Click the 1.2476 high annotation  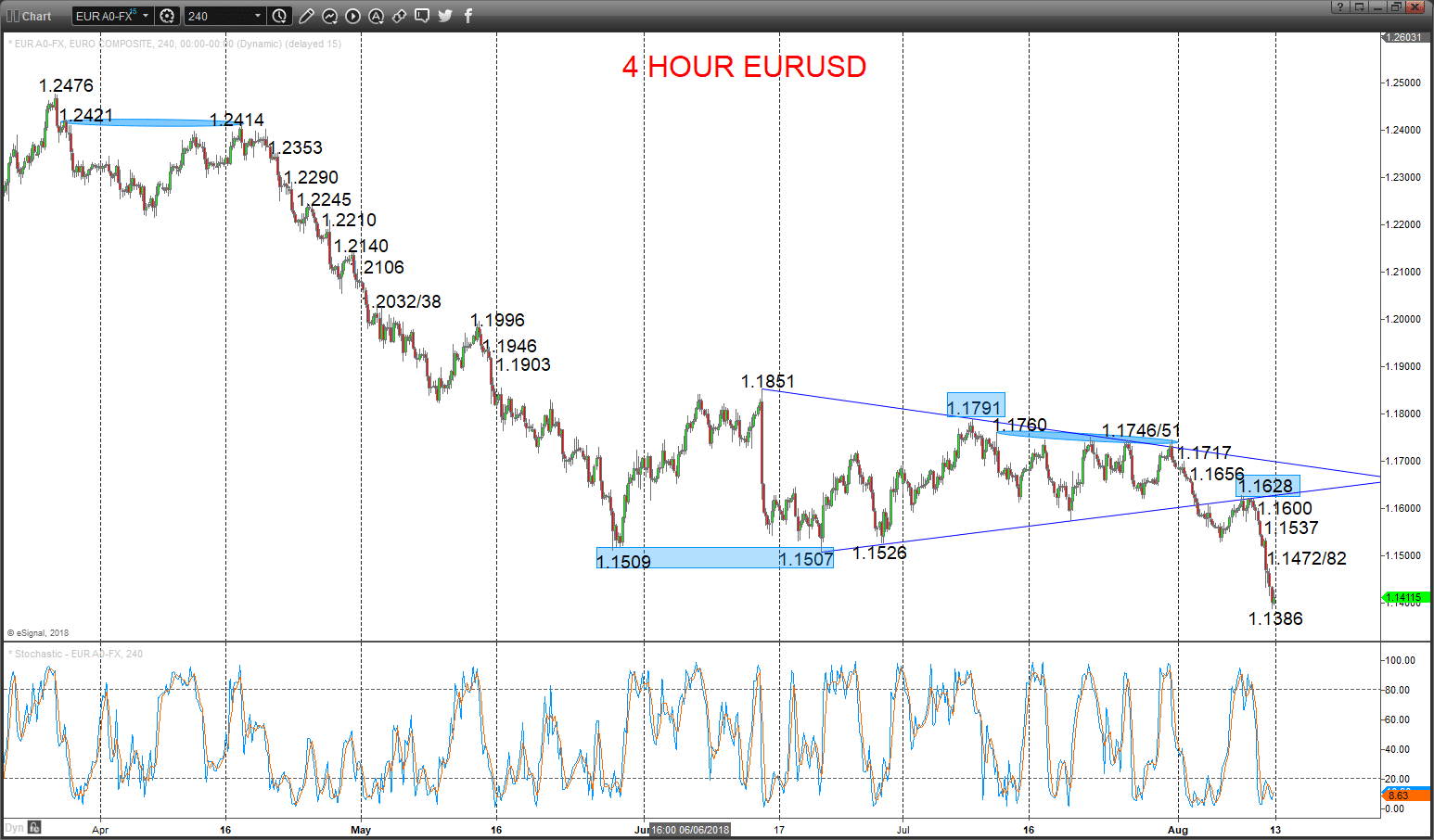(66, 85)
